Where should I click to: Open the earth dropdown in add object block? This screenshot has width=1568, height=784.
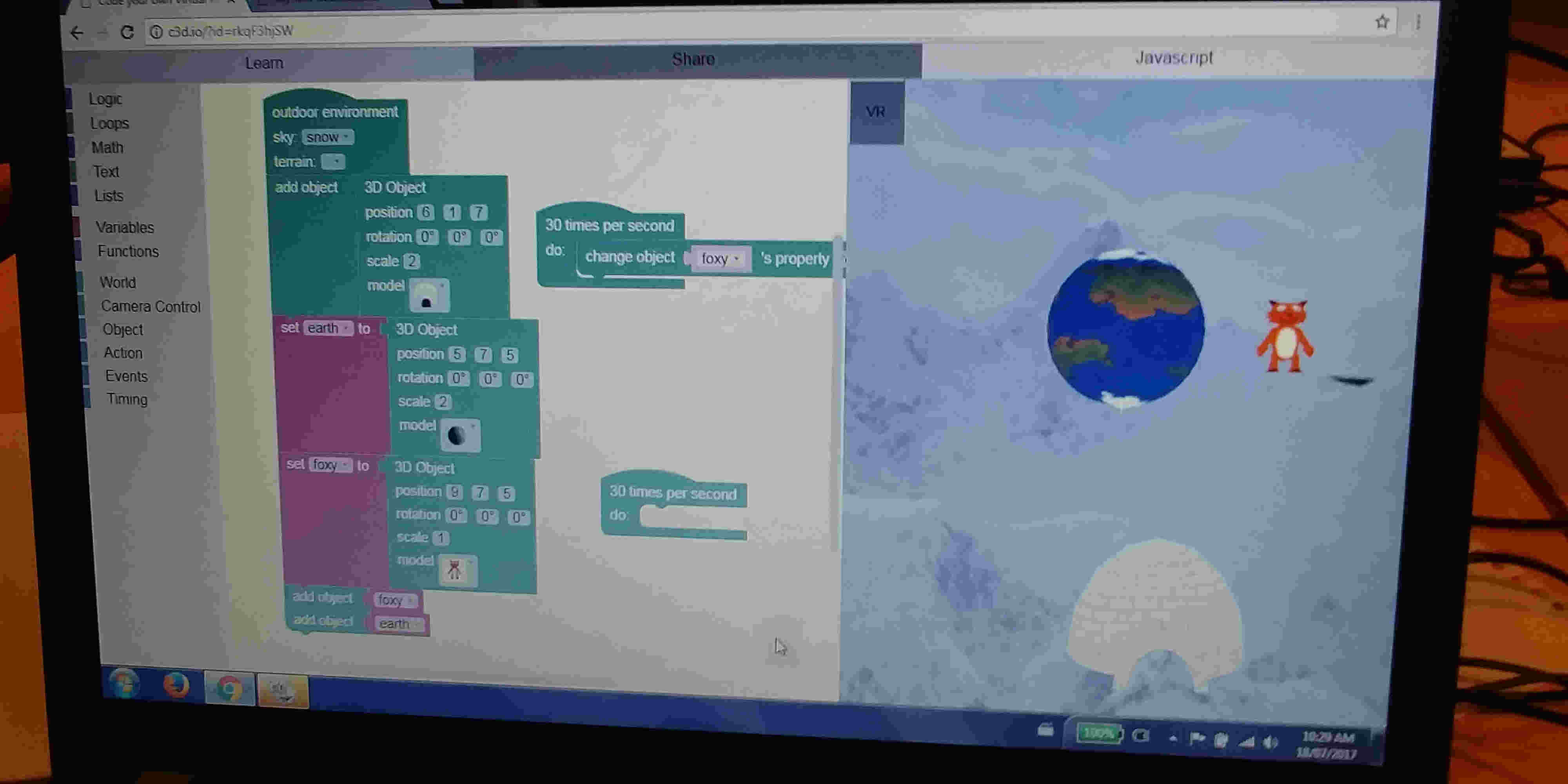tap(400, 624)
